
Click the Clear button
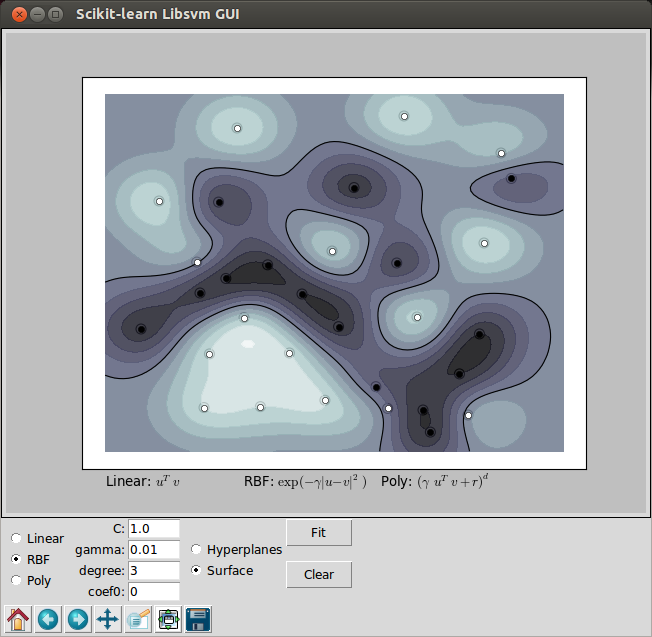click(319, 575)
